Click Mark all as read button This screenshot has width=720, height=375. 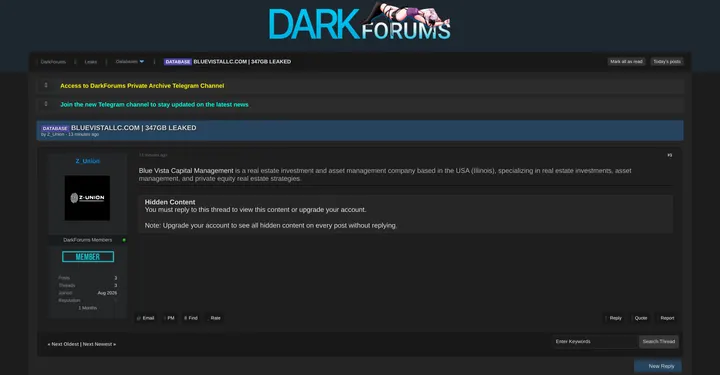point(626,62)
